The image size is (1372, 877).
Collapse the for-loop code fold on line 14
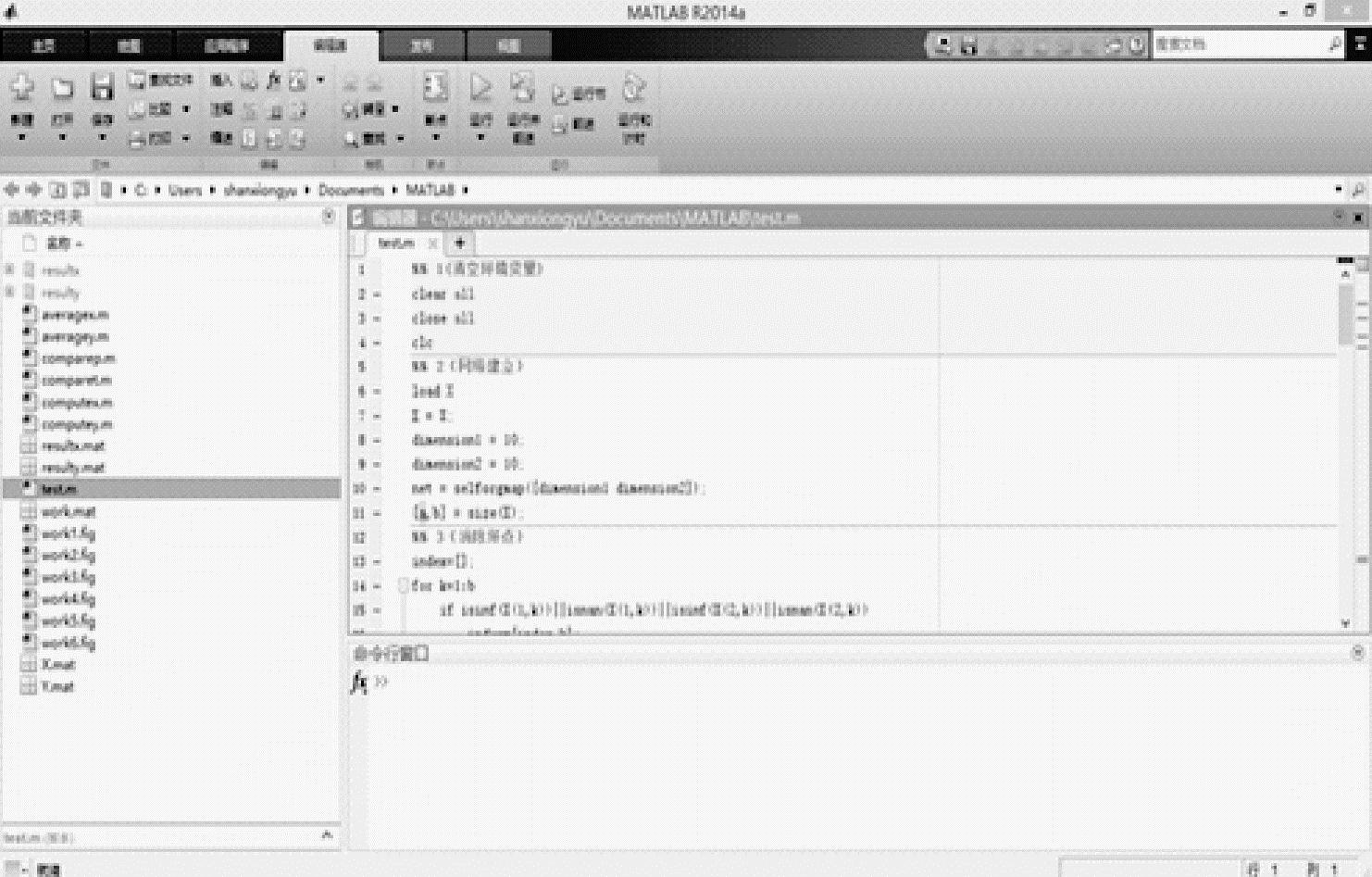[404, 585]
